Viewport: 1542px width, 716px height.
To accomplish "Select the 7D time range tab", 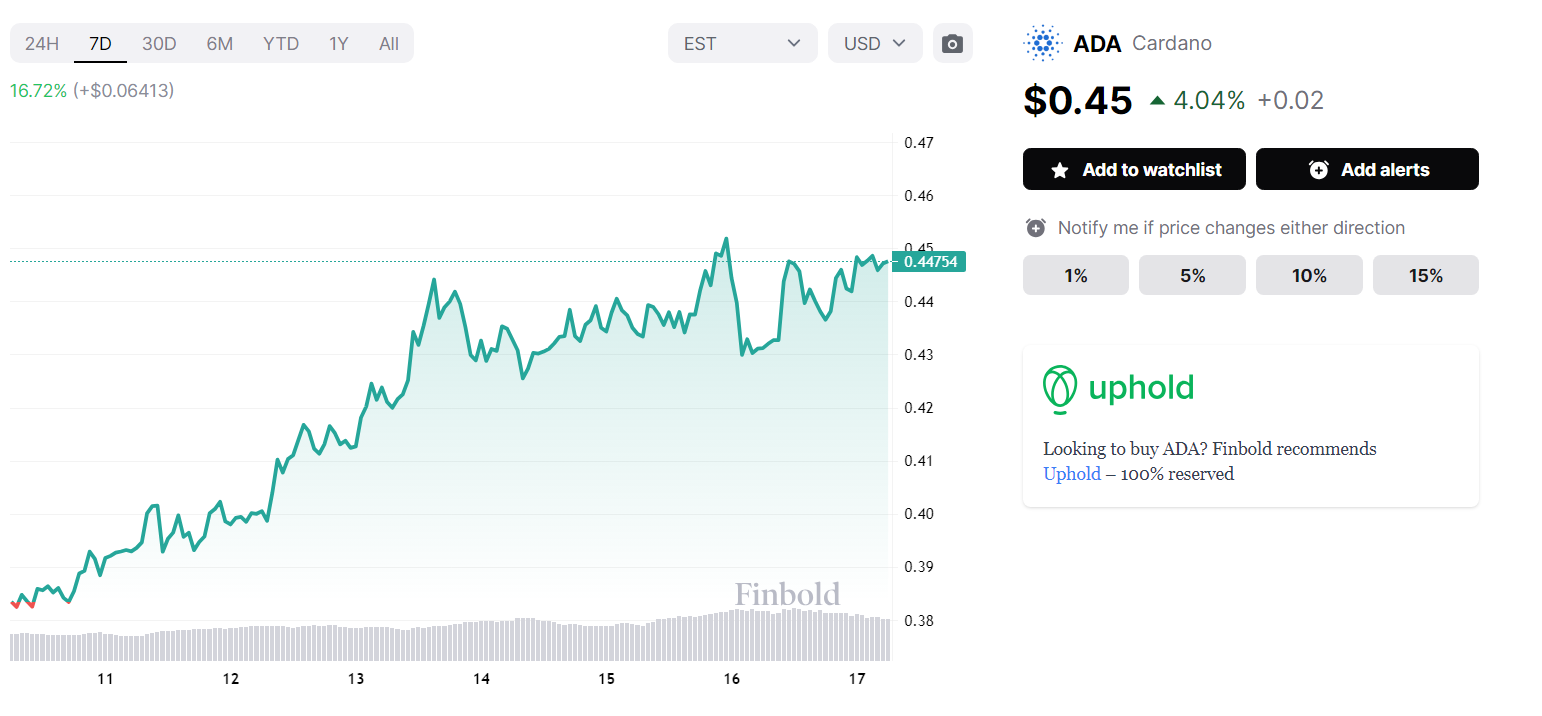I will tap(100, 43).
